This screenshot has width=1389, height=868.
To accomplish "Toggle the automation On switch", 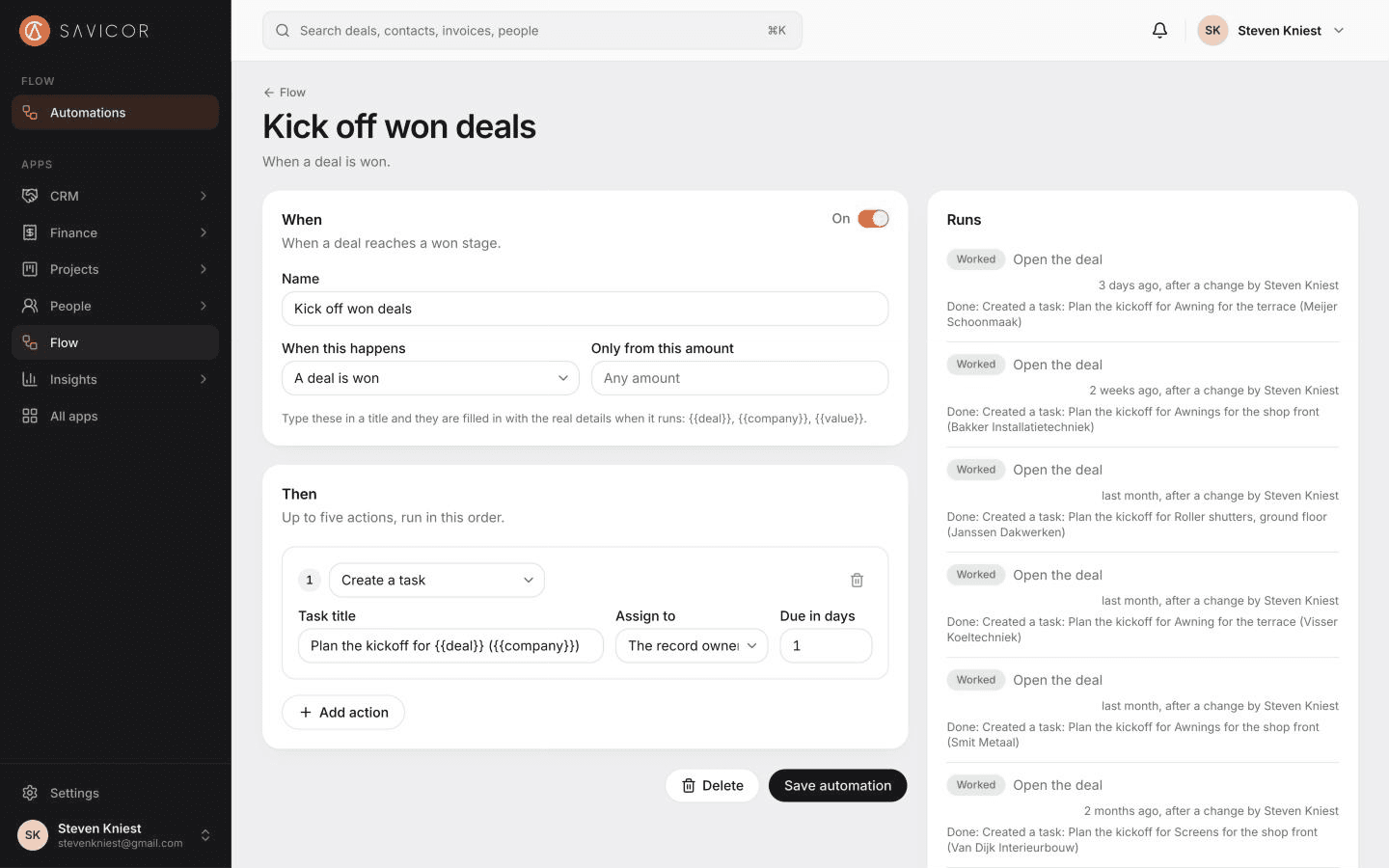I will (873, 219).
